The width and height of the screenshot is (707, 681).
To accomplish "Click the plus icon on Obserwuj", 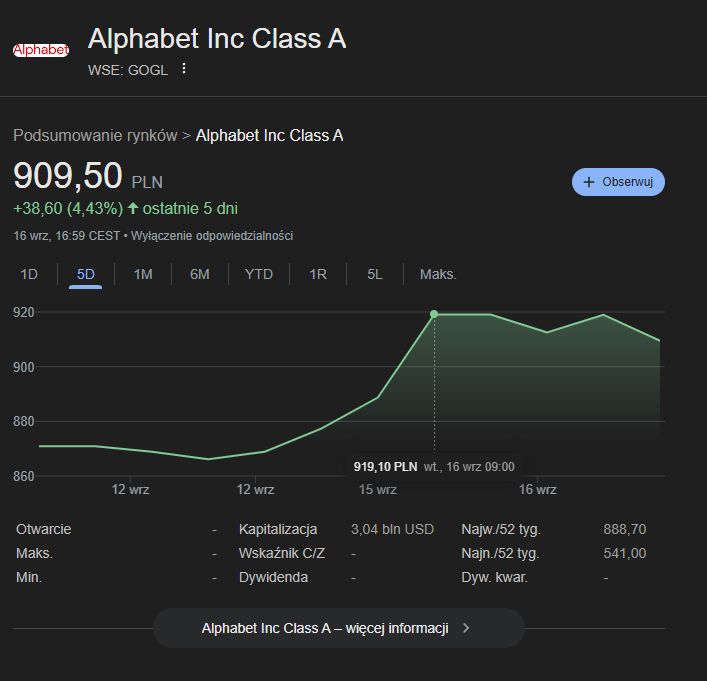I will pos(589,182).
